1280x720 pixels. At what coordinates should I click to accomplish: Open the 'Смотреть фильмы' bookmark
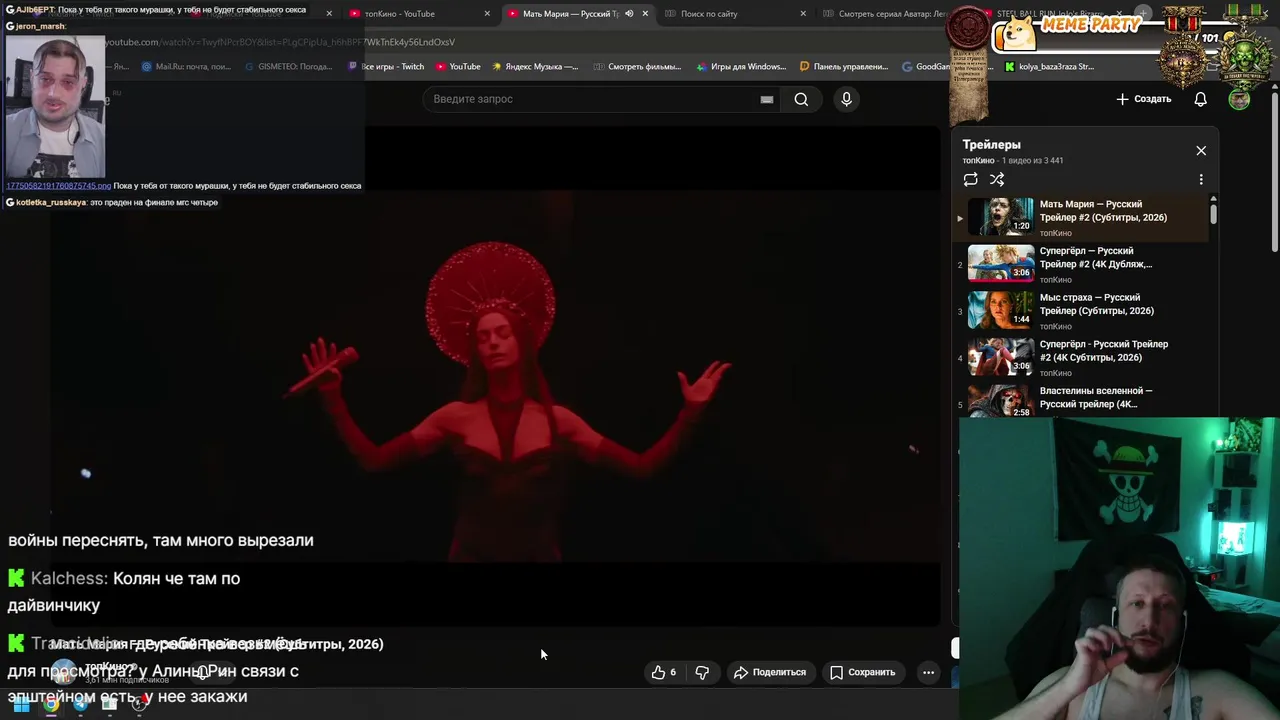(x=636, y=67)
